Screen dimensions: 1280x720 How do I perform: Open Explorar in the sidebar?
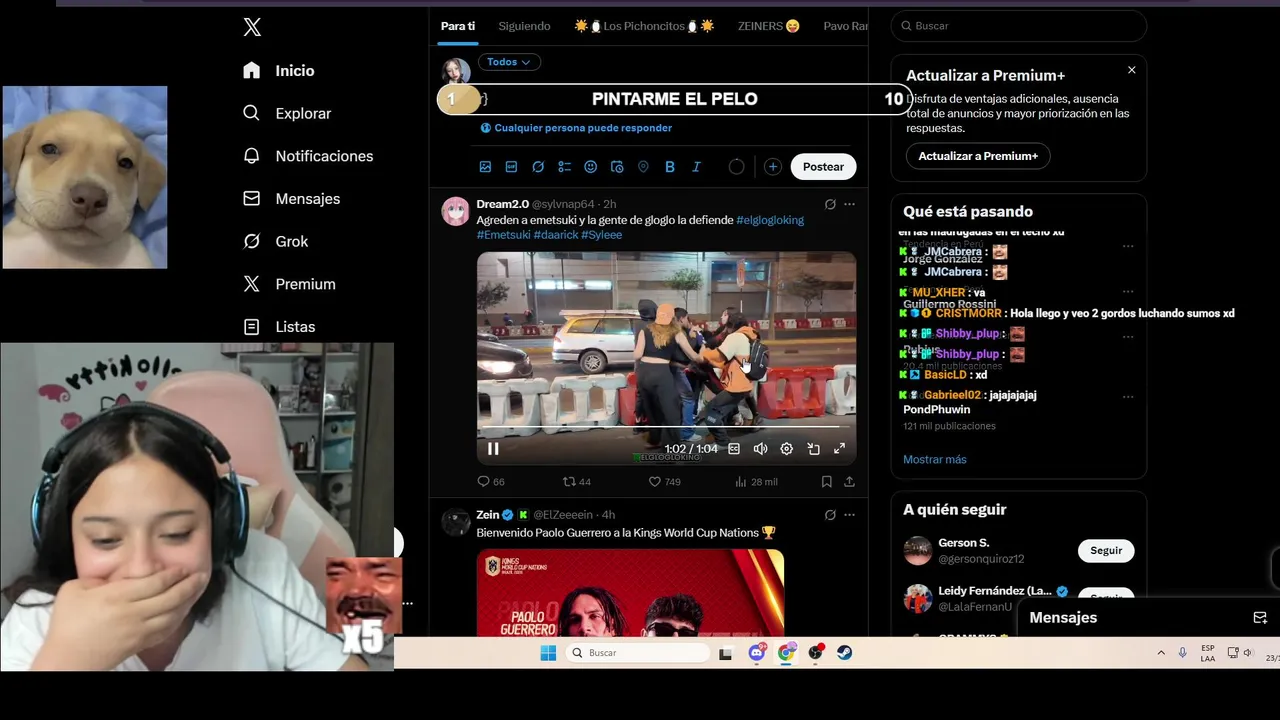(x=287, y=114)
